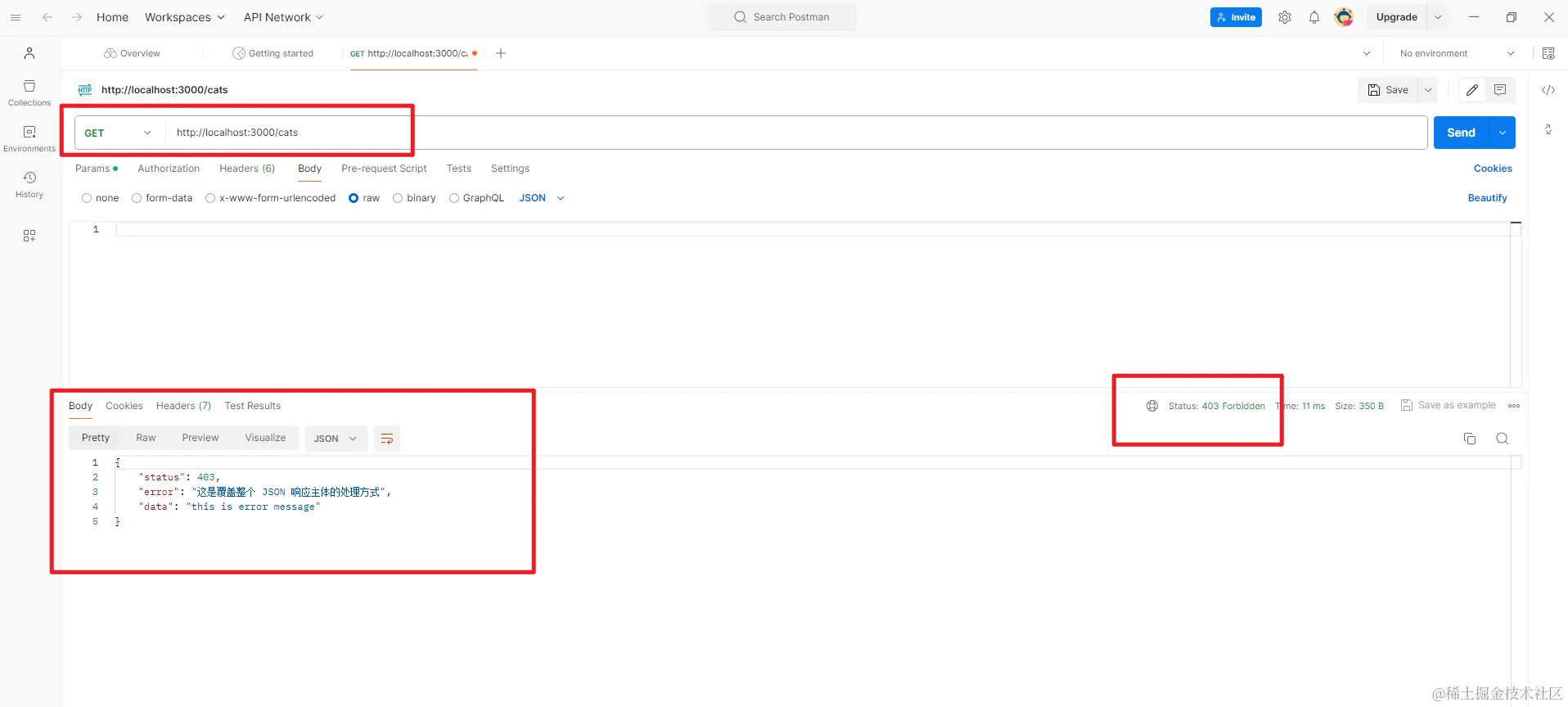Click the wrap lines icon in response
This screenshot has width=1568, height=707.
[x=387, y=439]
